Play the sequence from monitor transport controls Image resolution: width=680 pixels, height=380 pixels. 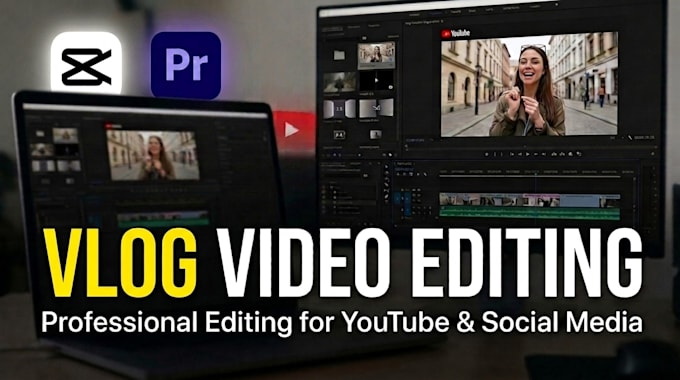point(527,154)
